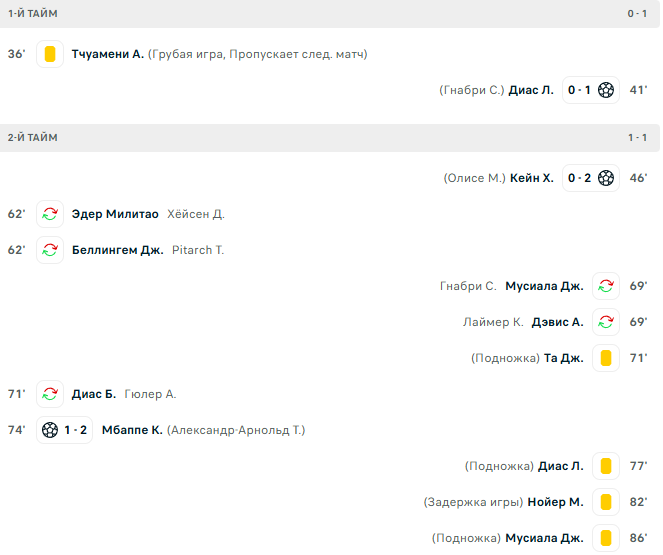Click the goal ball icon for 0-1
The image size is (663, 555).
coord(605,90)
